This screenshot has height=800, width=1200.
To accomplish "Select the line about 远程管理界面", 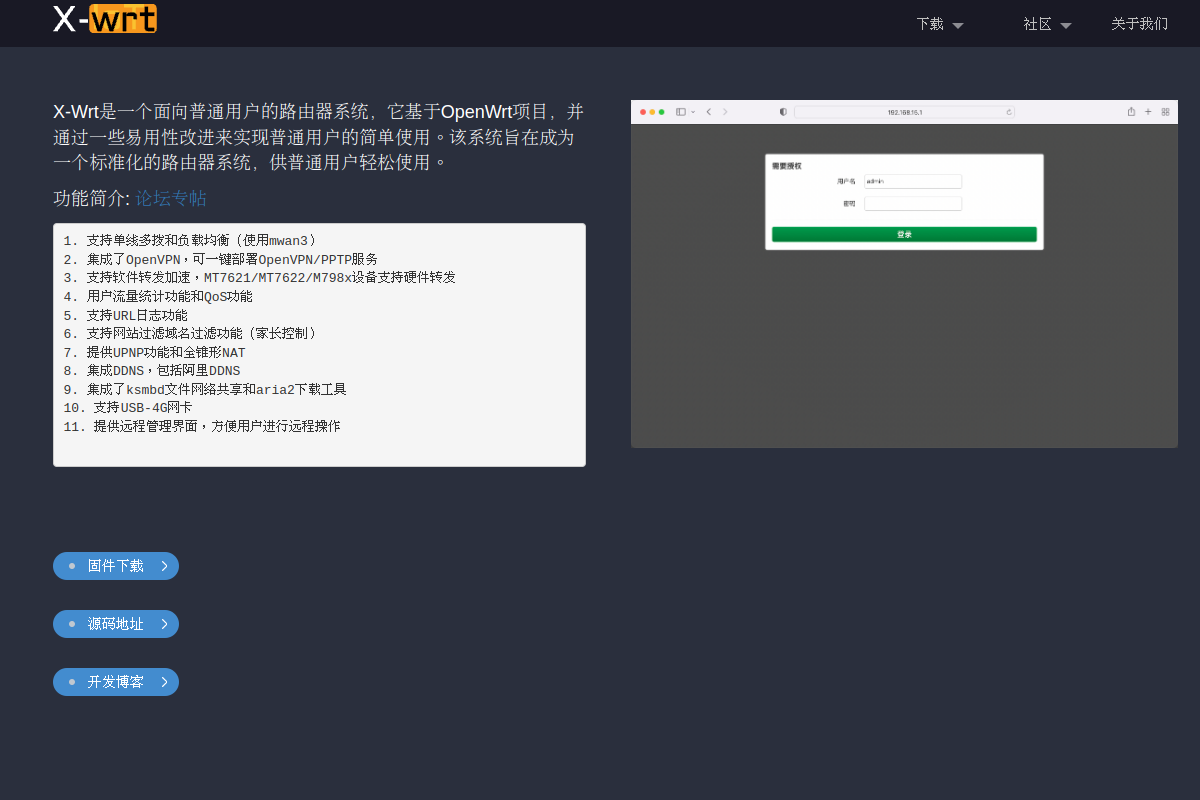I will (x=201, y=426).
